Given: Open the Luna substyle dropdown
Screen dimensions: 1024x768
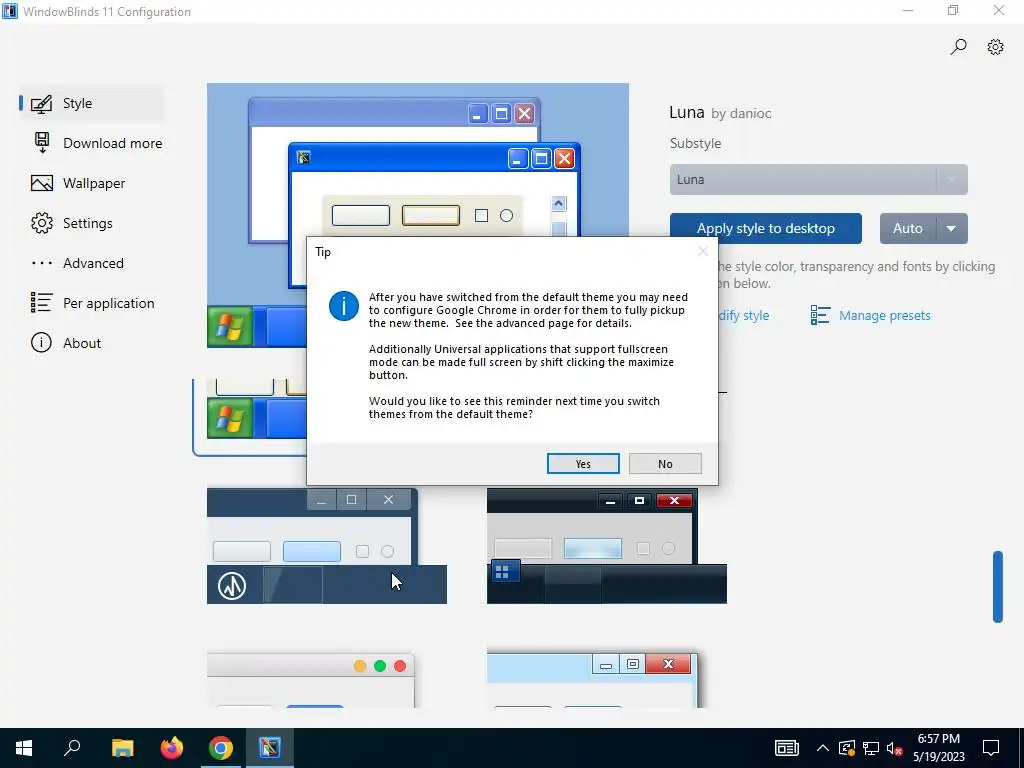Looking at the screenshot, I should pos(818,180).
